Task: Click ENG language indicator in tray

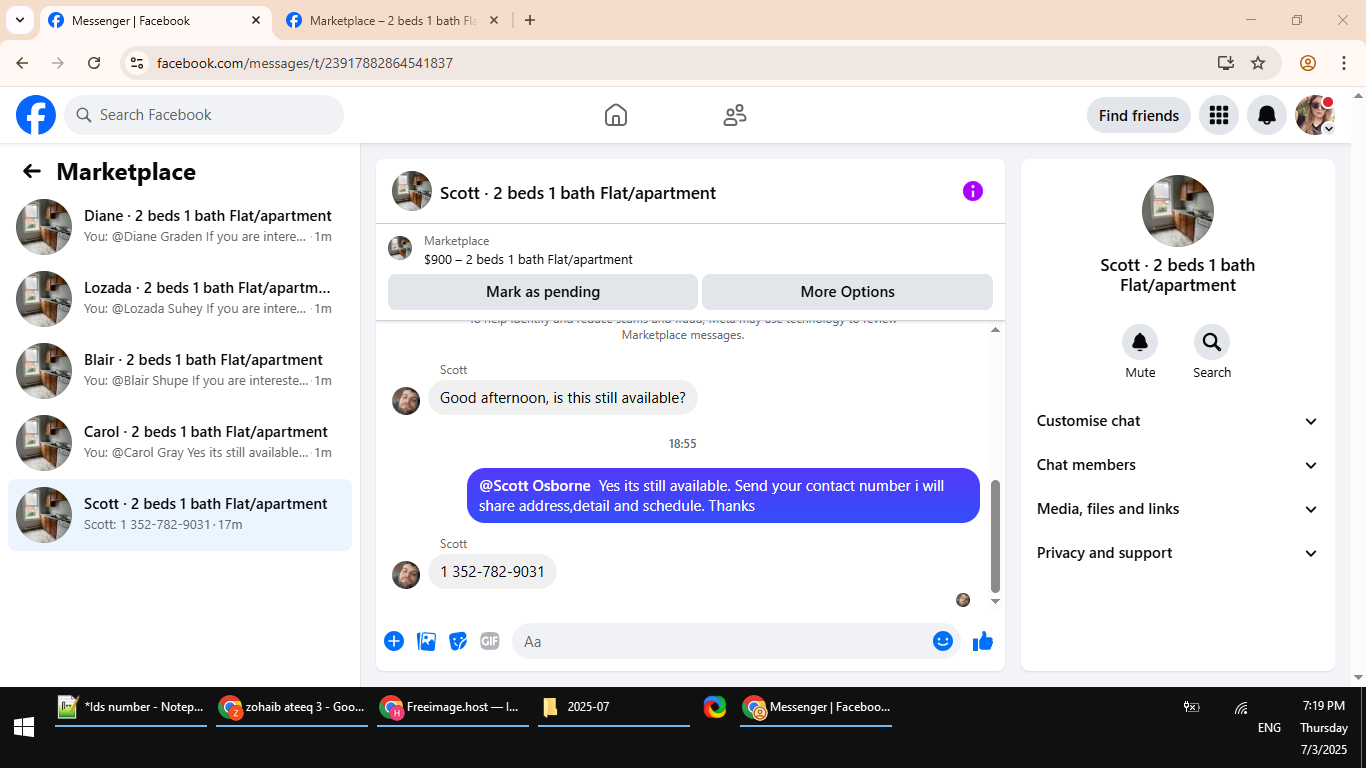Action: click(x=1269, y=728)
